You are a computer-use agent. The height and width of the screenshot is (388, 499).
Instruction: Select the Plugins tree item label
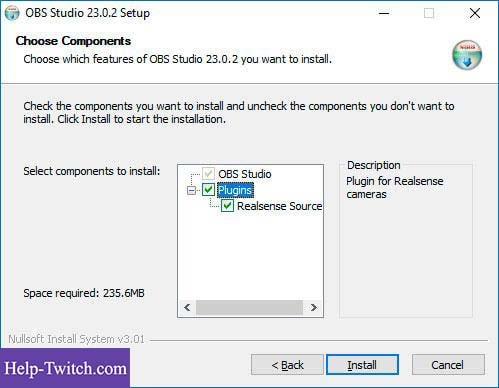[235, 190]
